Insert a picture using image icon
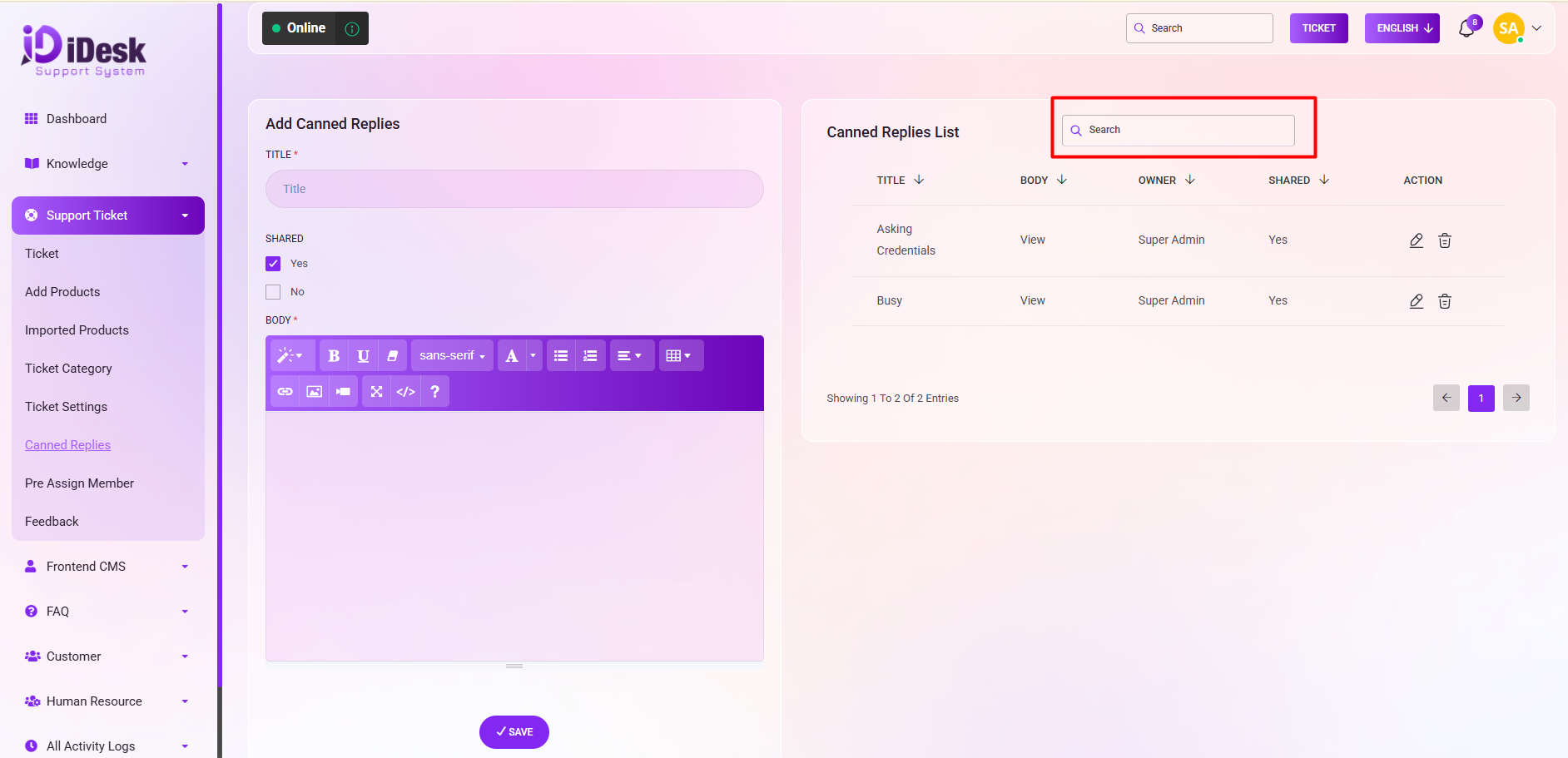This screenshot has height=758, width=1568. (x=314, y=392)
